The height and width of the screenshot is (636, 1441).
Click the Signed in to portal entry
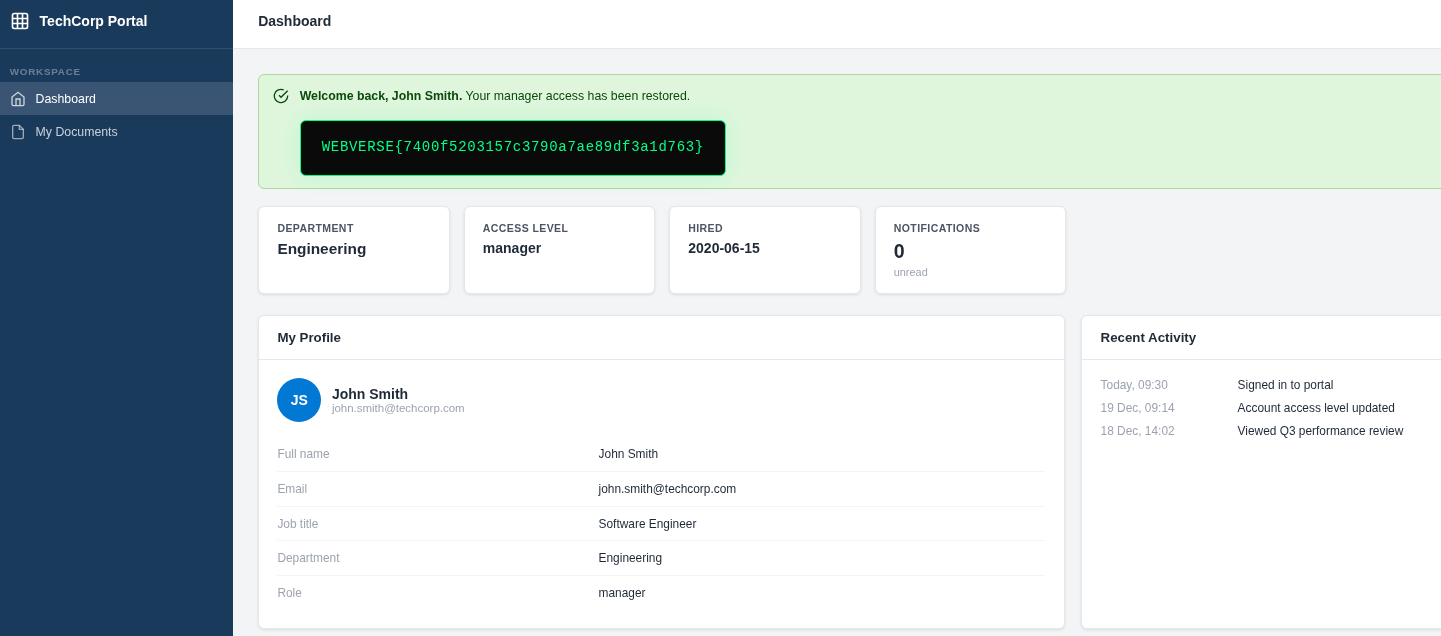point(1285,385)
